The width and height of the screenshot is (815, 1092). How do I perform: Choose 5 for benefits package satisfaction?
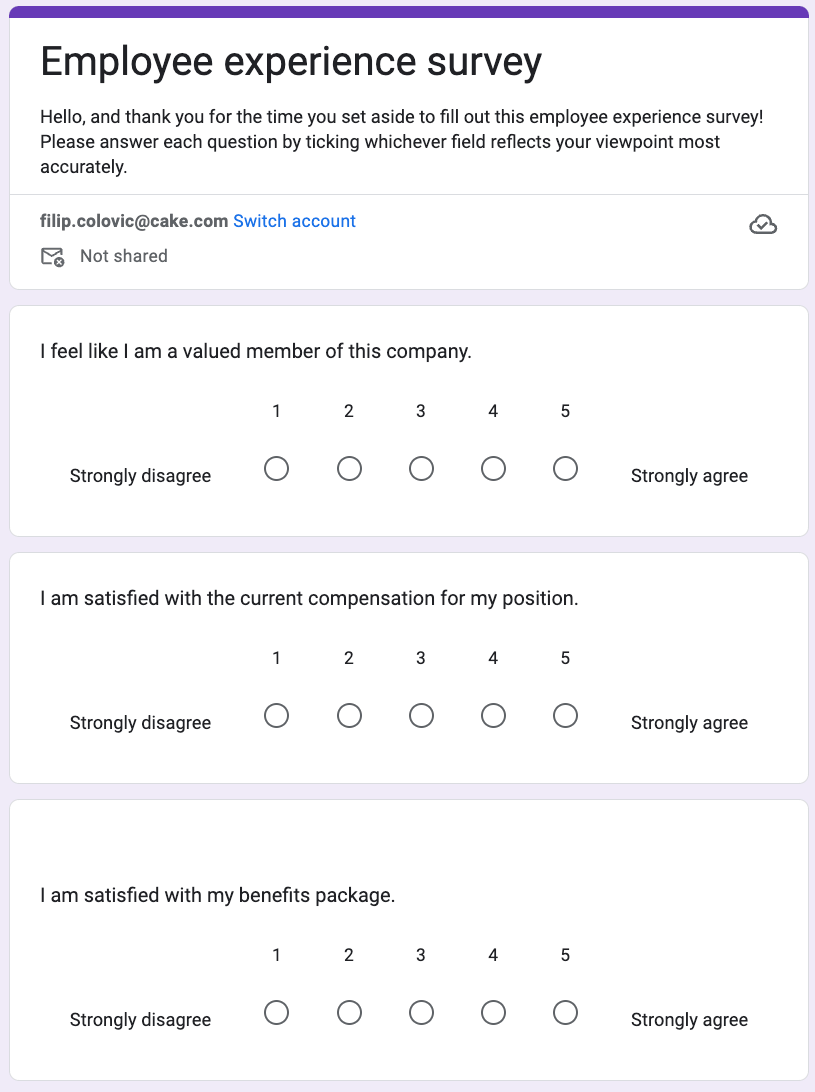[565, 1012]
